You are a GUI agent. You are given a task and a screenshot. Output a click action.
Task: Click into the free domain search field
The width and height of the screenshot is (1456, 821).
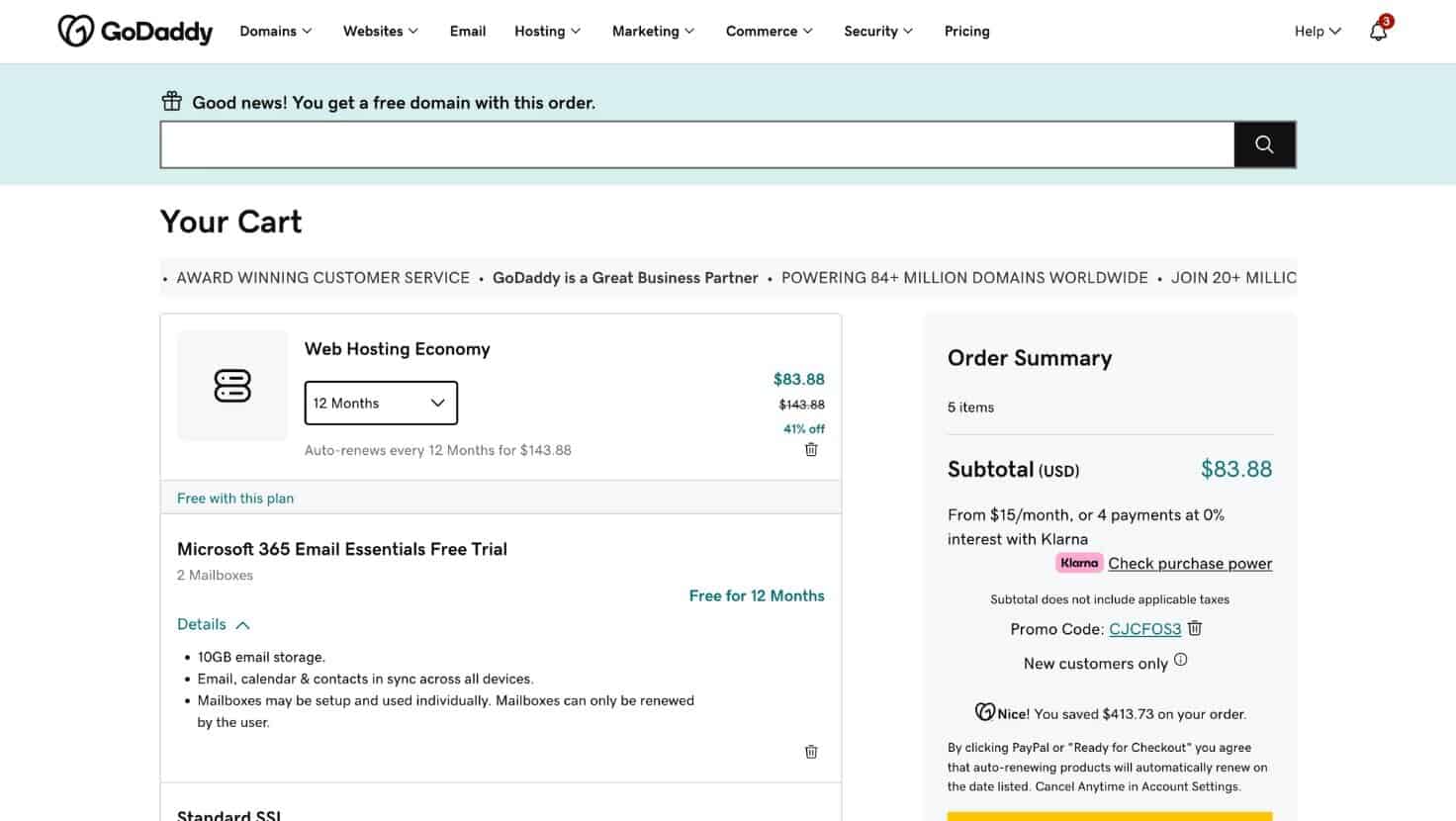coord(697,144)
